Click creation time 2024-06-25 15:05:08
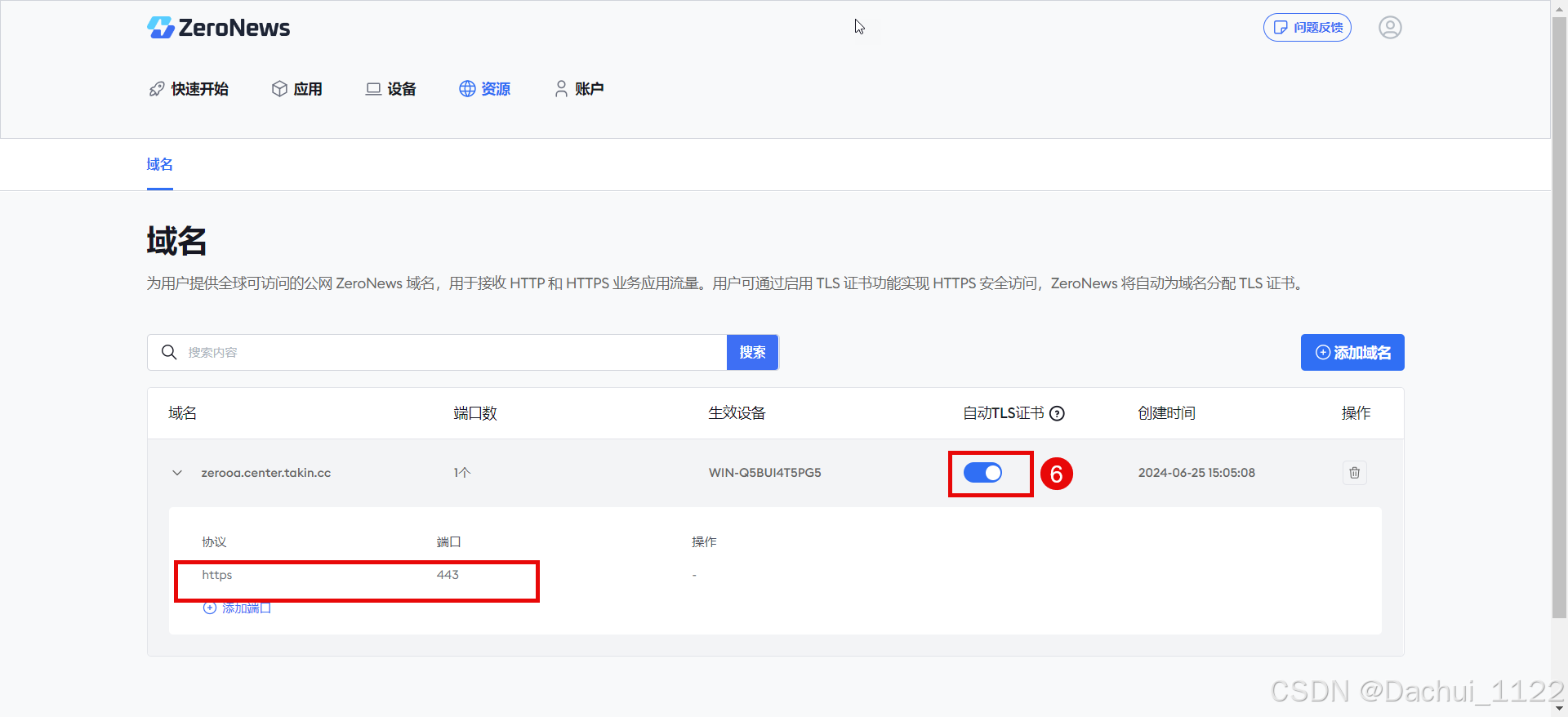The width and height of the screenshot is (1568, 717). pos(1196,473)
